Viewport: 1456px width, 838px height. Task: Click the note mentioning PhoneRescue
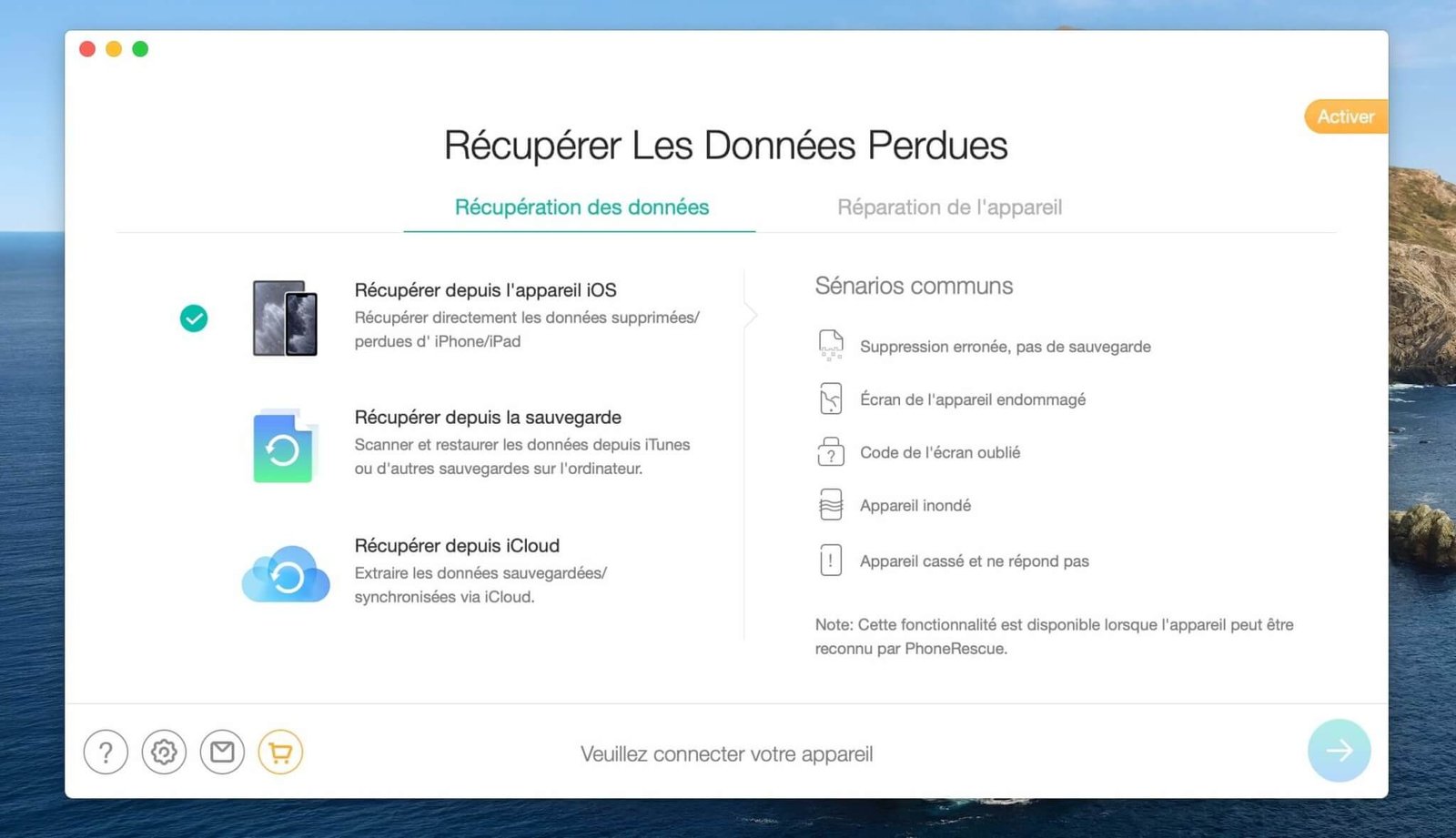coord(1054,637)
